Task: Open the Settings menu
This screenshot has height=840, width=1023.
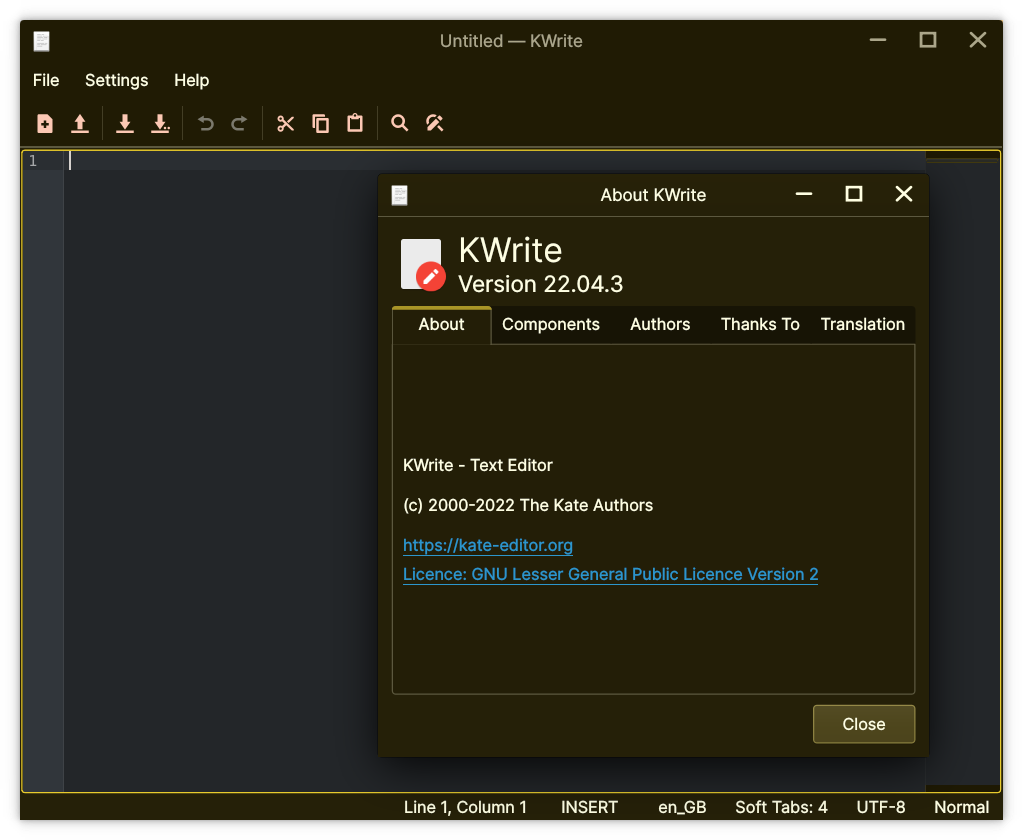Action: pos(117,80)
